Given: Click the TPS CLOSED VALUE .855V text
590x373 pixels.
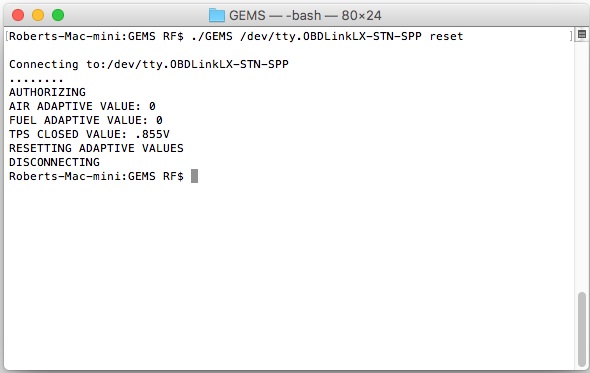Looking at the screenshot, I should pos(89,134).
